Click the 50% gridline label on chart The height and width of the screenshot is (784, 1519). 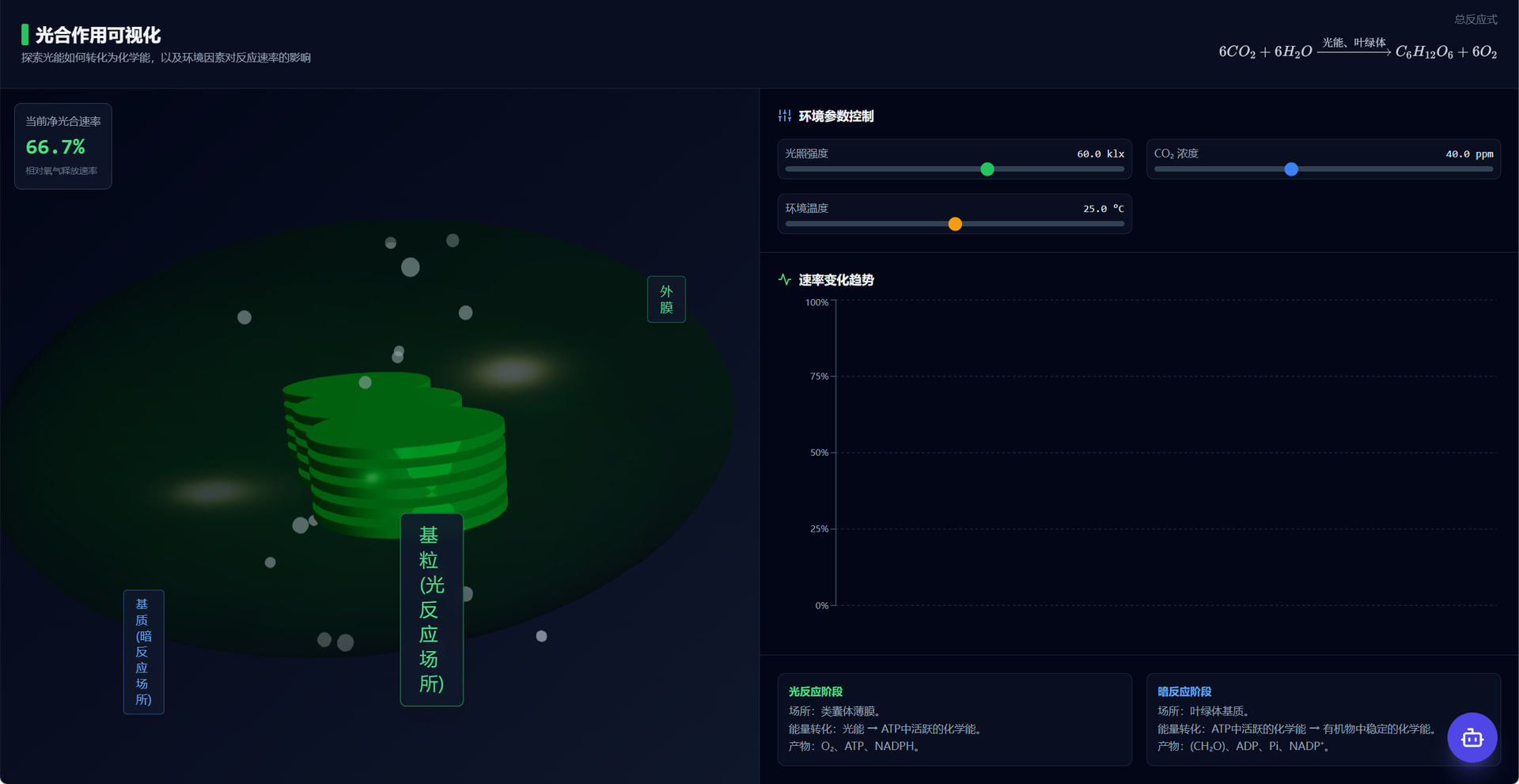click(x=819, y=453)
